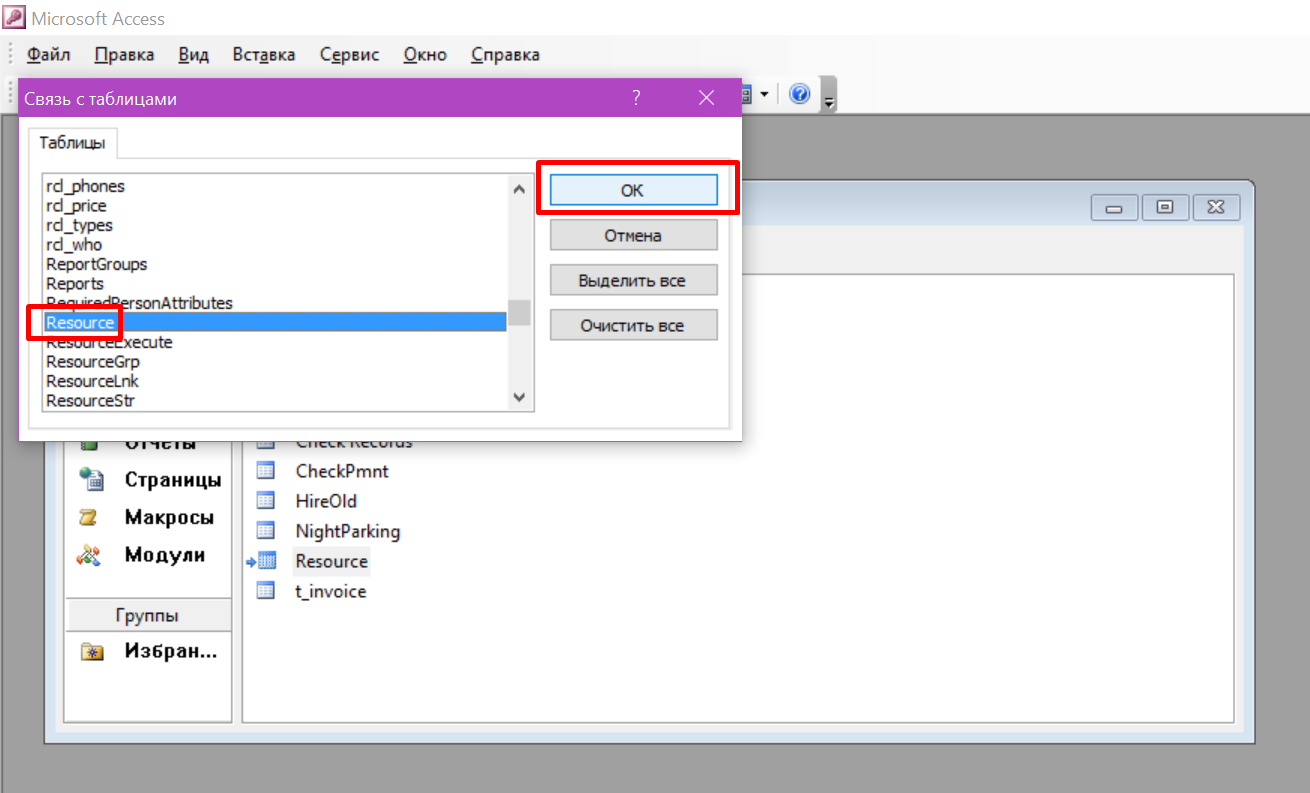Viewport: 1310px width, 793px height.
Task: Confirm with the OK button
Action: coord(633,190)
